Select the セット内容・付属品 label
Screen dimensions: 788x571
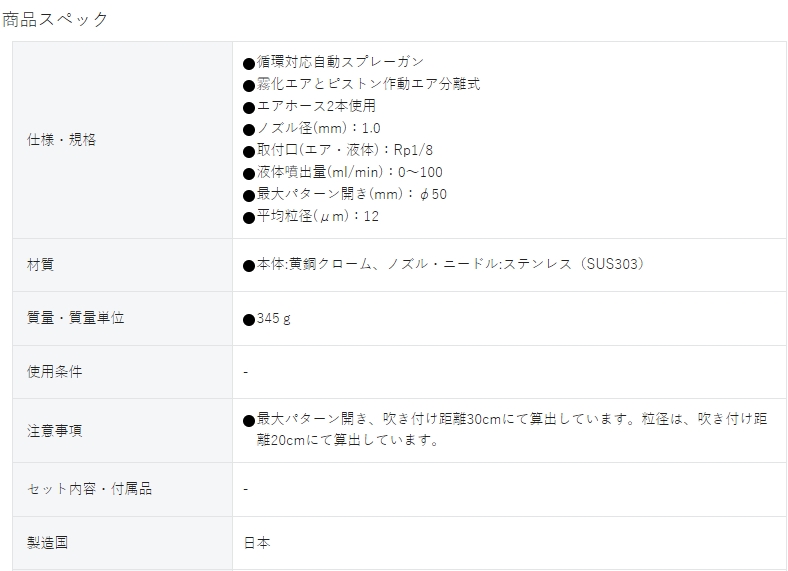pos(89,489)
